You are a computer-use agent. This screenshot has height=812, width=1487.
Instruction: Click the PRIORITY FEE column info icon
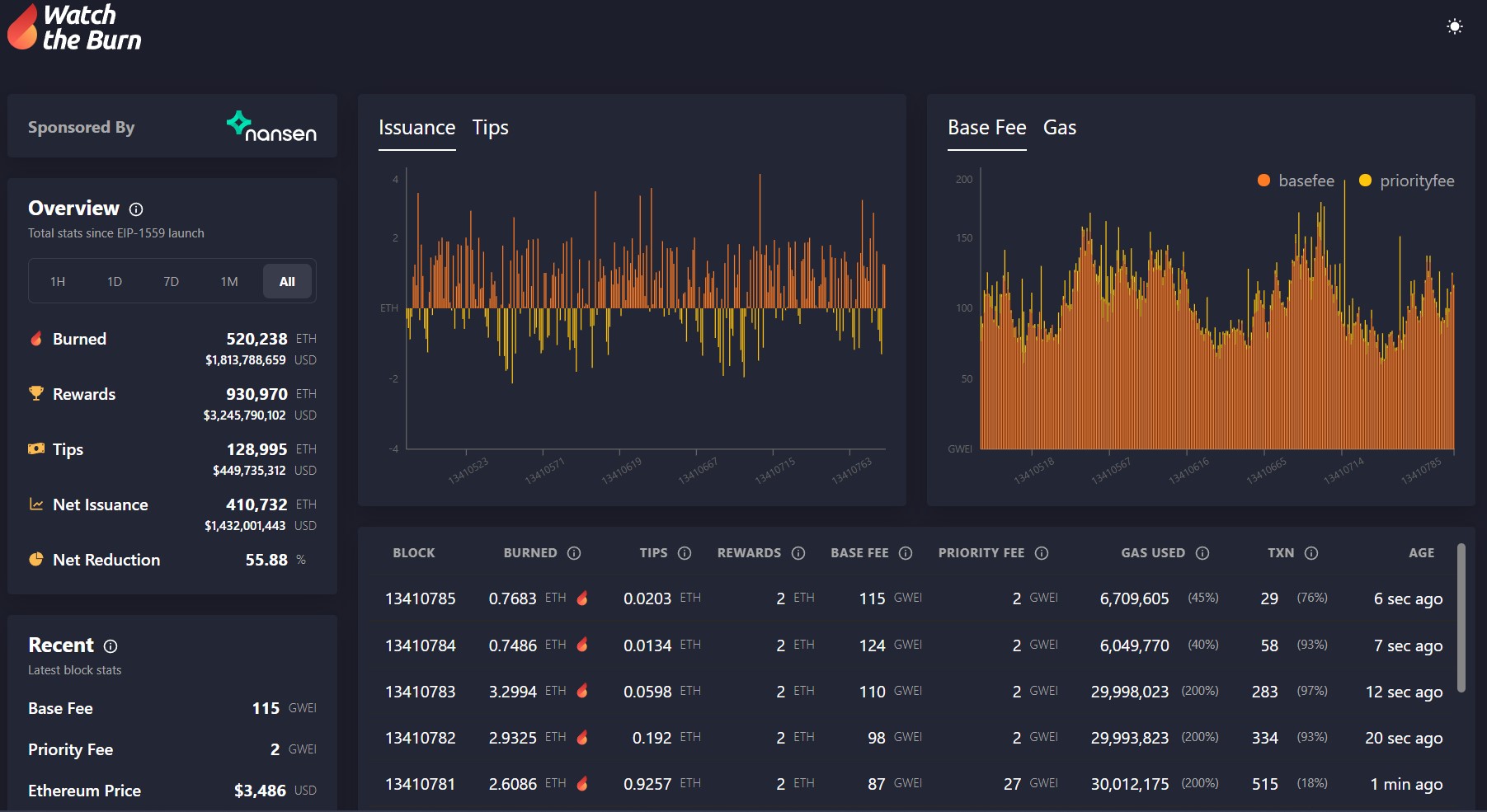pyautogui.click(x=1042, y=553)
